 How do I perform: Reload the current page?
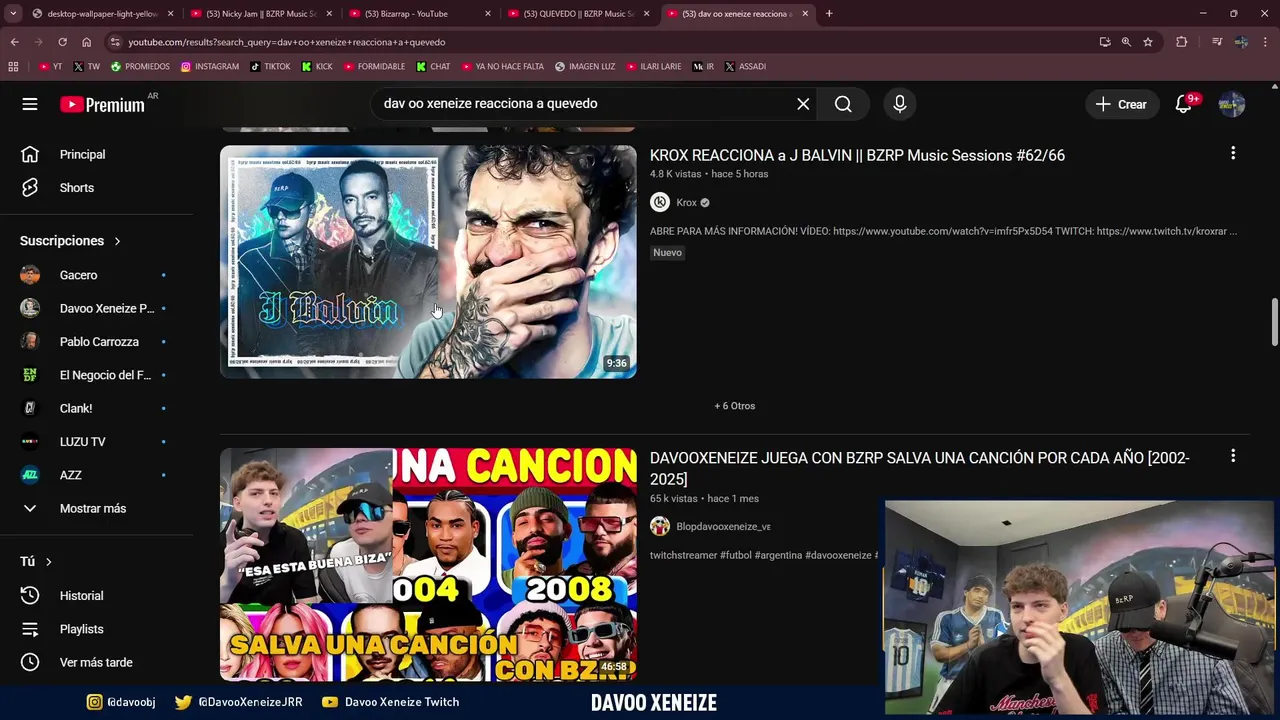[x=62, y=42]
